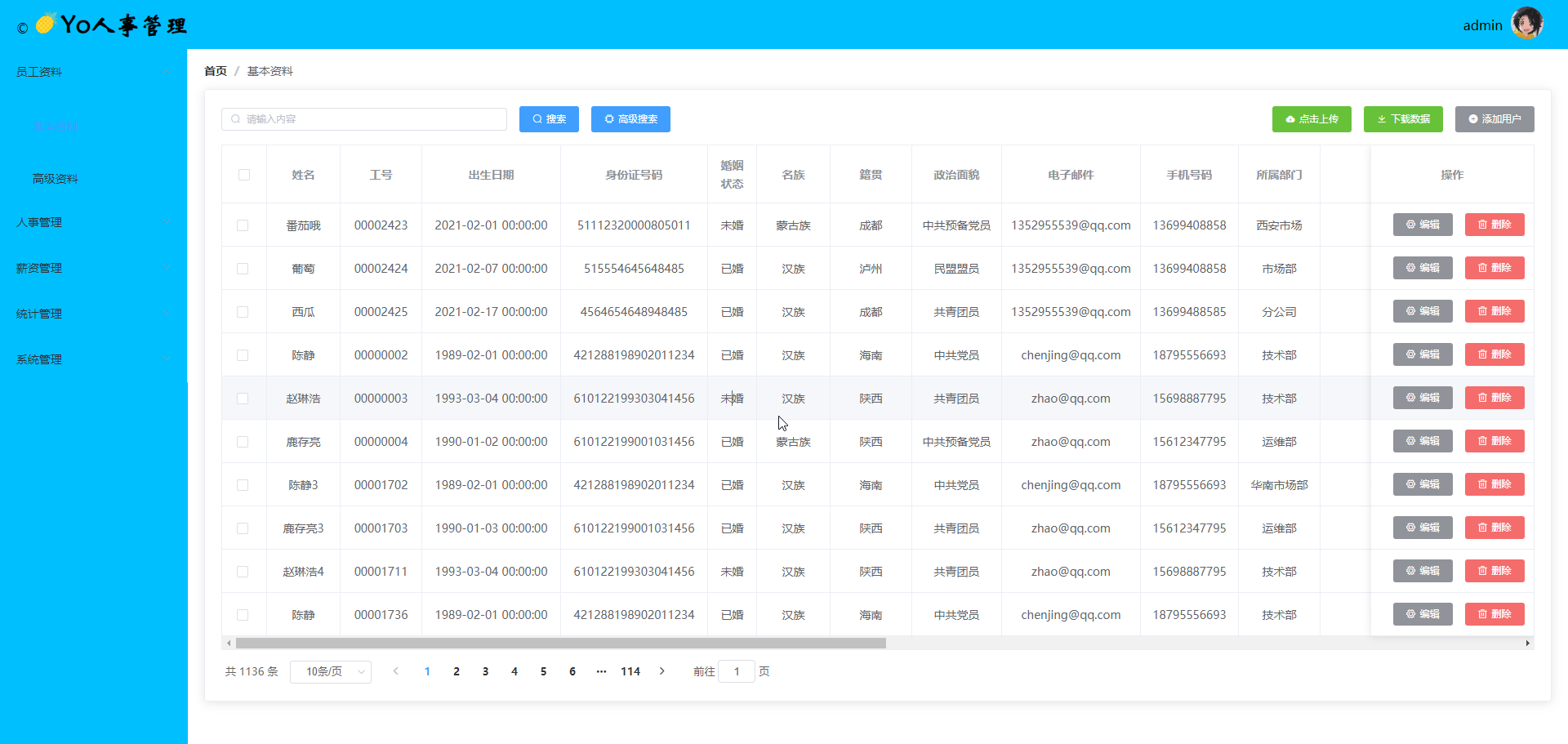Viewport: 1568px width, 744px height.
Task: Select checkbox for 赵琳浩 row
Action: (243, 399)
